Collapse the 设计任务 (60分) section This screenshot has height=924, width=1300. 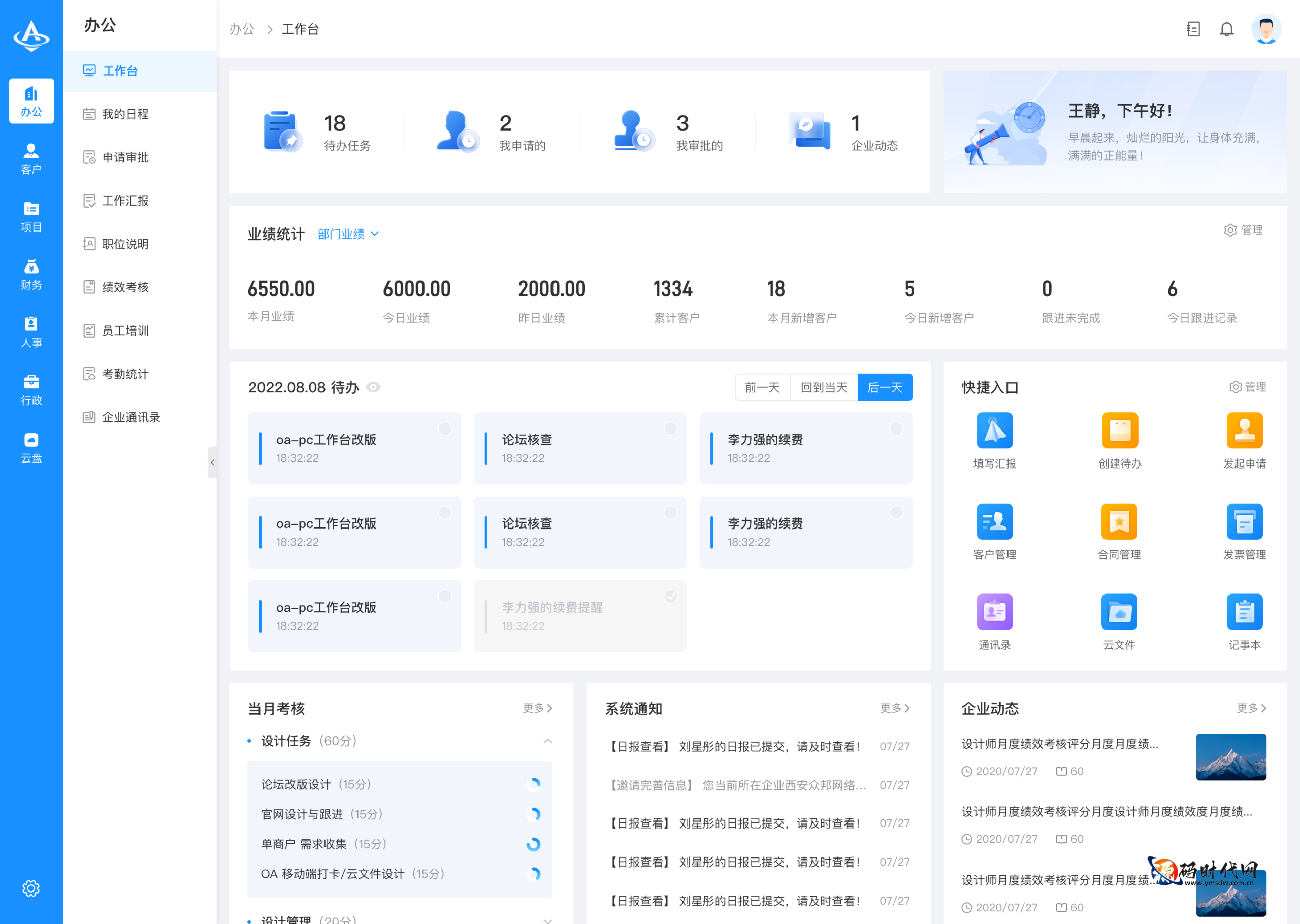[548, 741]
